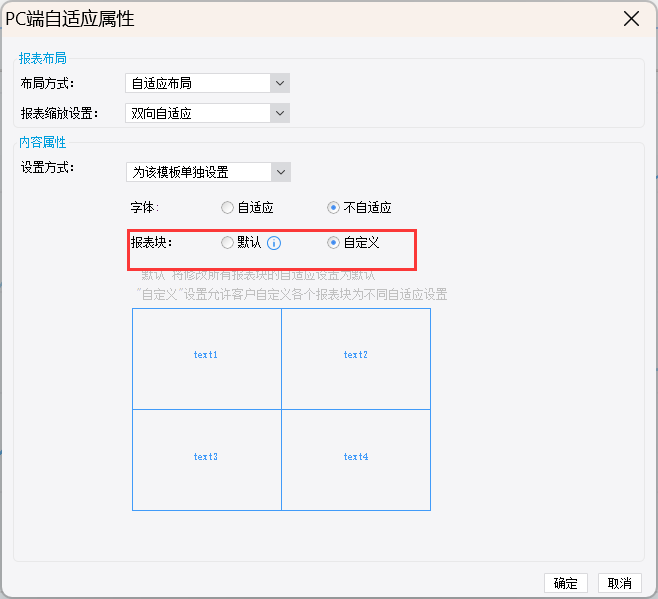
Task: Select the 不自适应 font radio button
Action: (x=333, y=208)
